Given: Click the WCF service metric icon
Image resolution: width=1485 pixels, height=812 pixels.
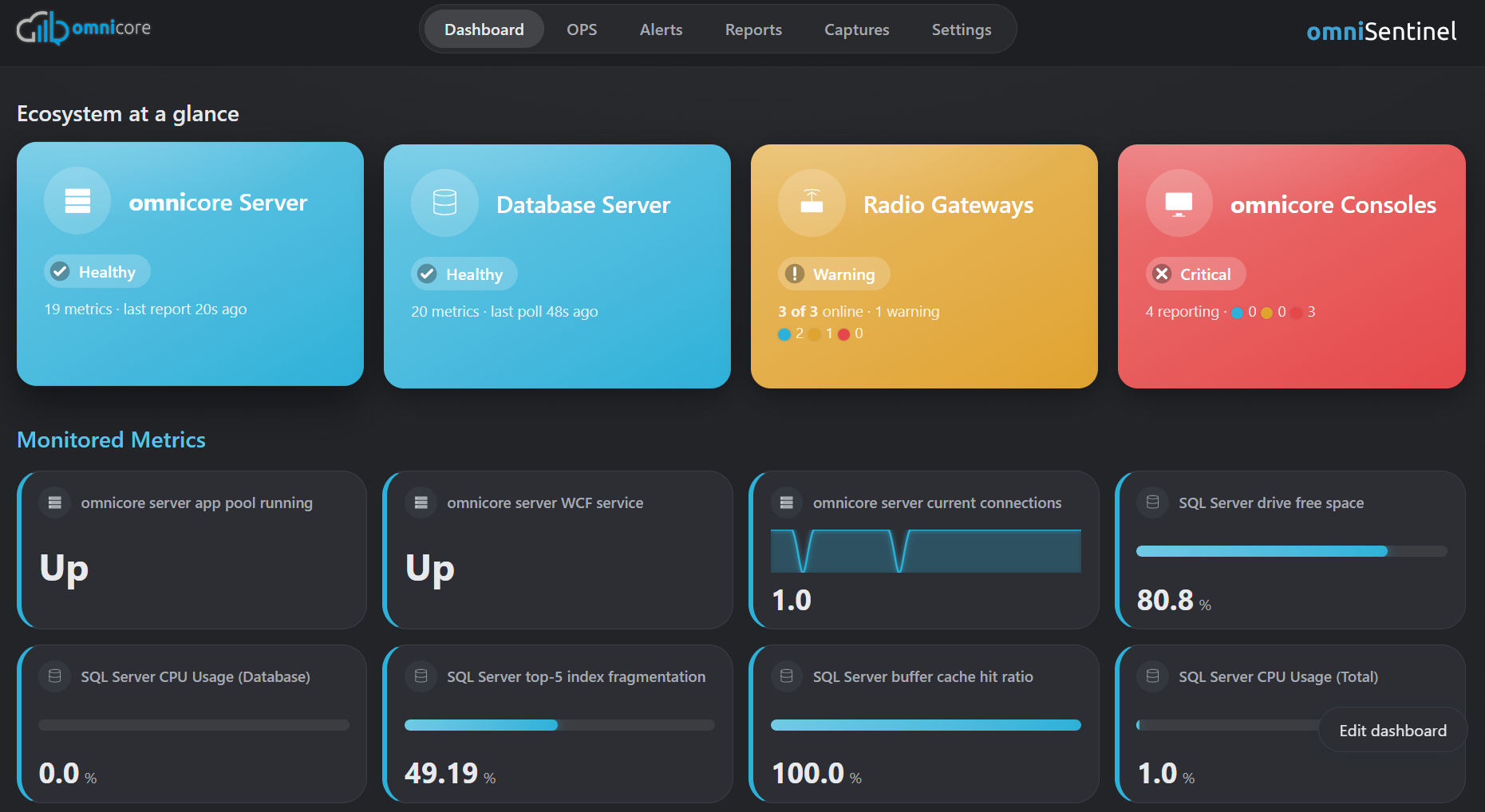Looking at the screenshot, I should click(x=421, y=503).
